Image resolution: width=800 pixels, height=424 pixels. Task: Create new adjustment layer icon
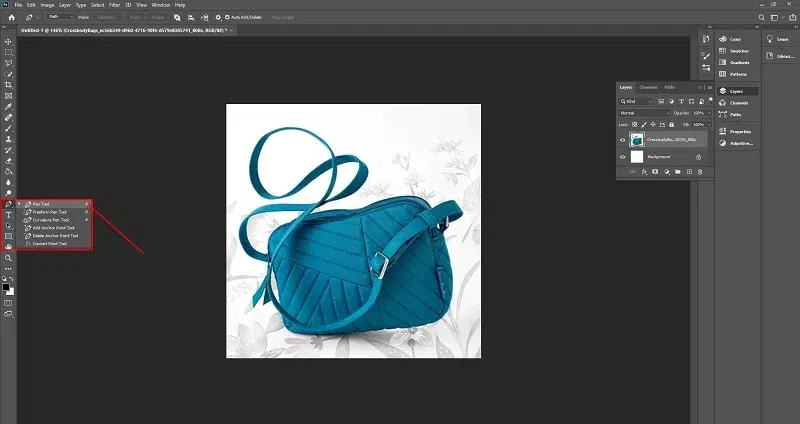tap(666, 172)
